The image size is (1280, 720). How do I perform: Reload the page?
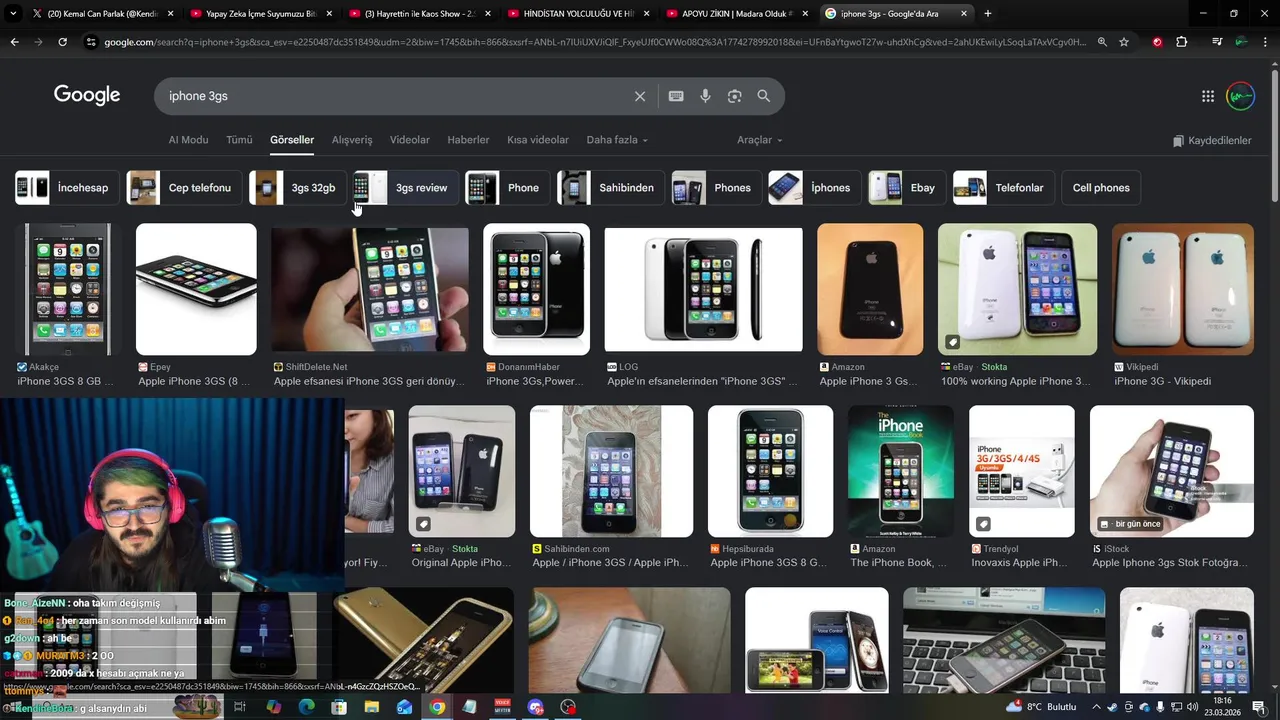(62, 42)
